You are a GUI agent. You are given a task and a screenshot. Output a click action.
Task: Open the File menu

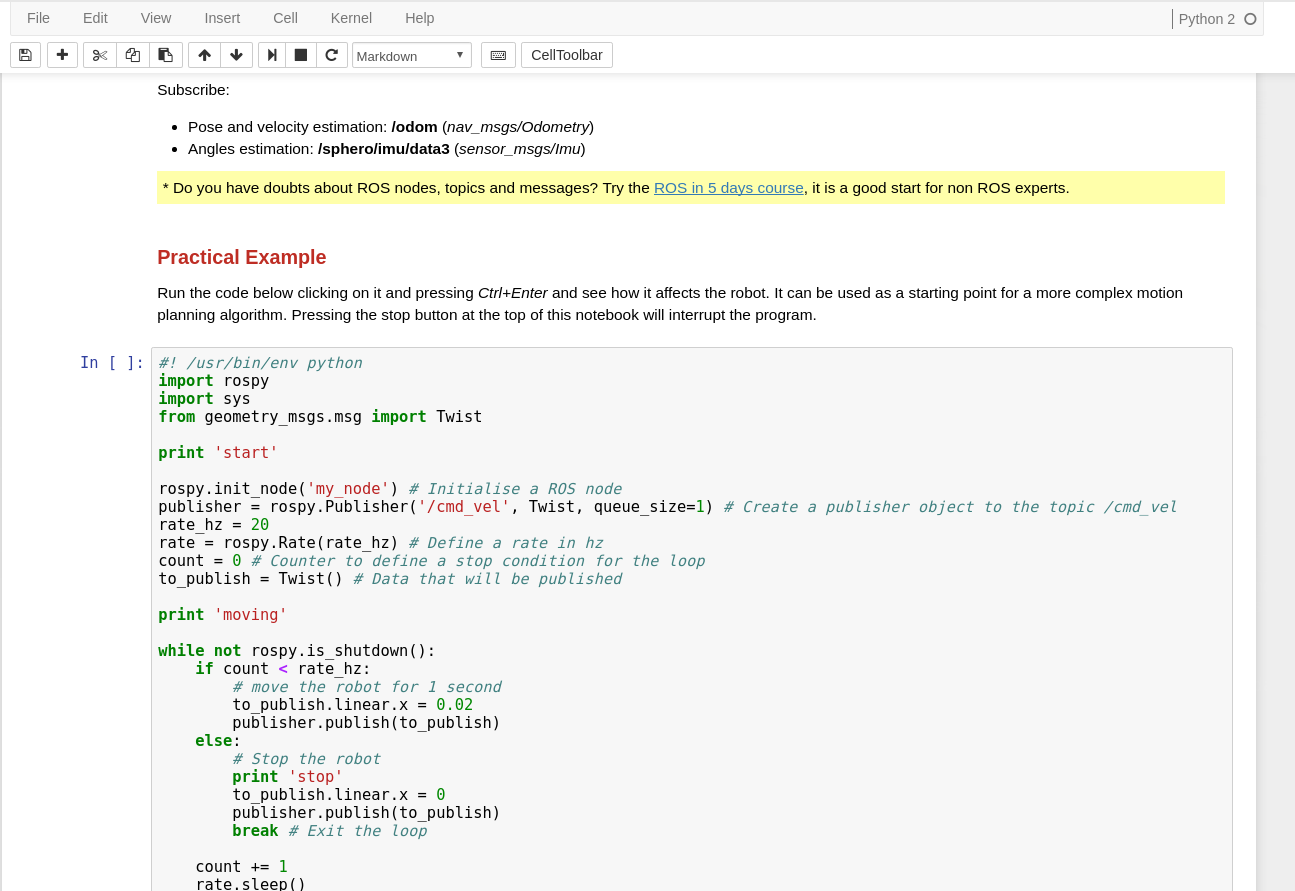click(38, 18)
